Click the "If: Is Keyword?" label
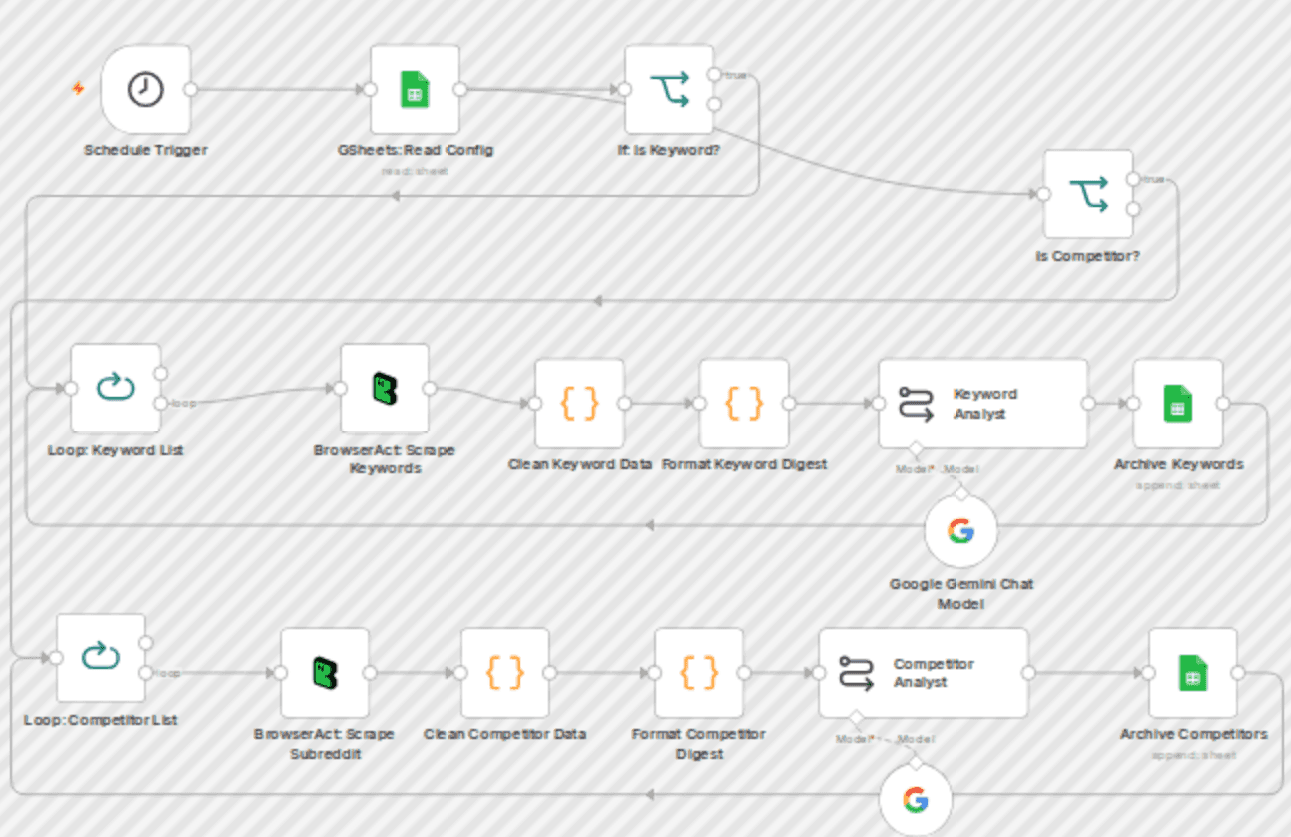Screen dimensions: 1291x837 (669, 151)
